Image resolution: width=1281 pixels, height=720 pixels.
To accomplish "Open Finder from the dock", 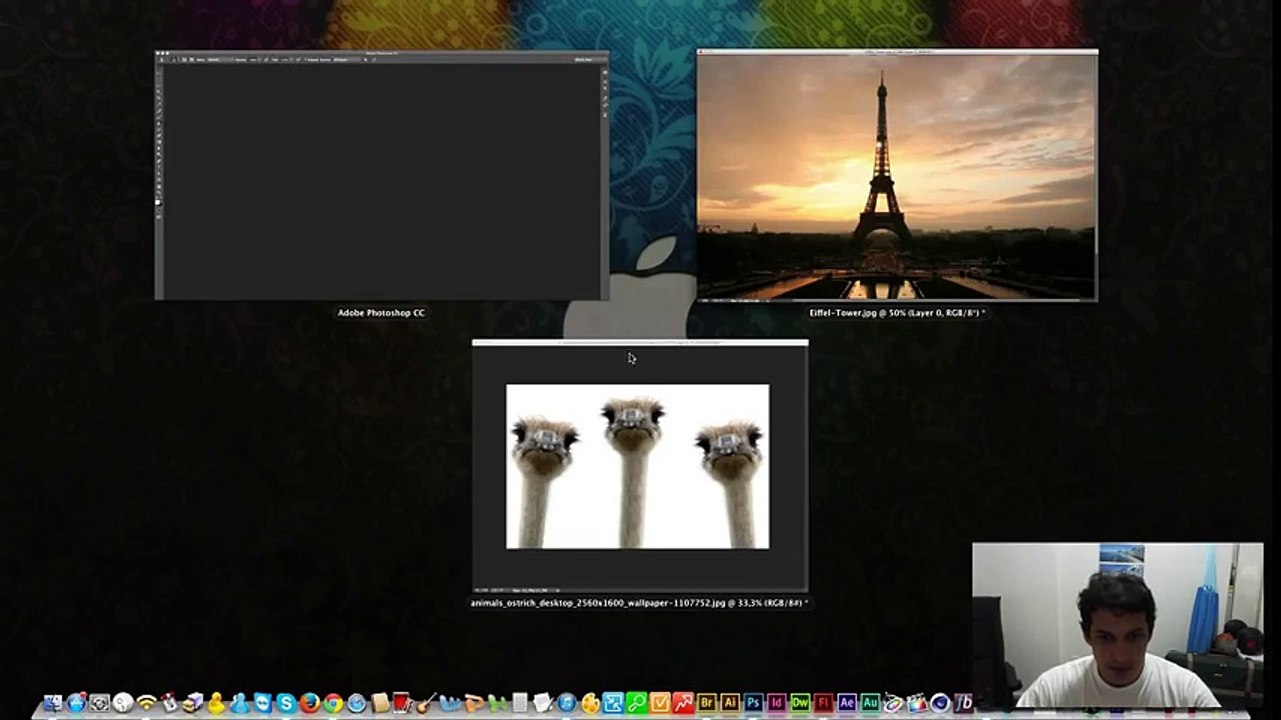I will point(53,703).
